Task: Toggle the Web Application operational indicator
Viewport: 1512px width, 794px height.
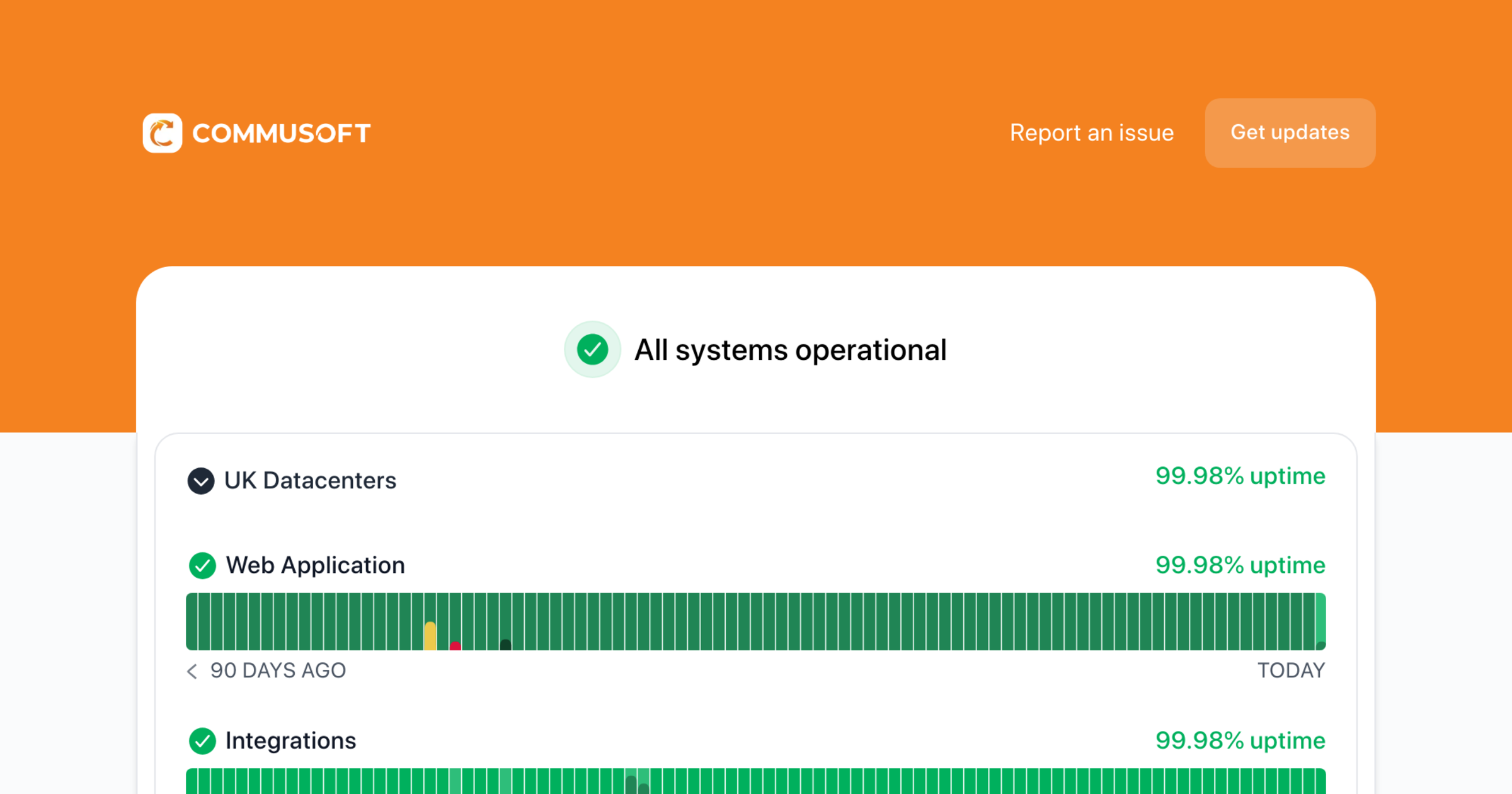Action: point(202,565)
